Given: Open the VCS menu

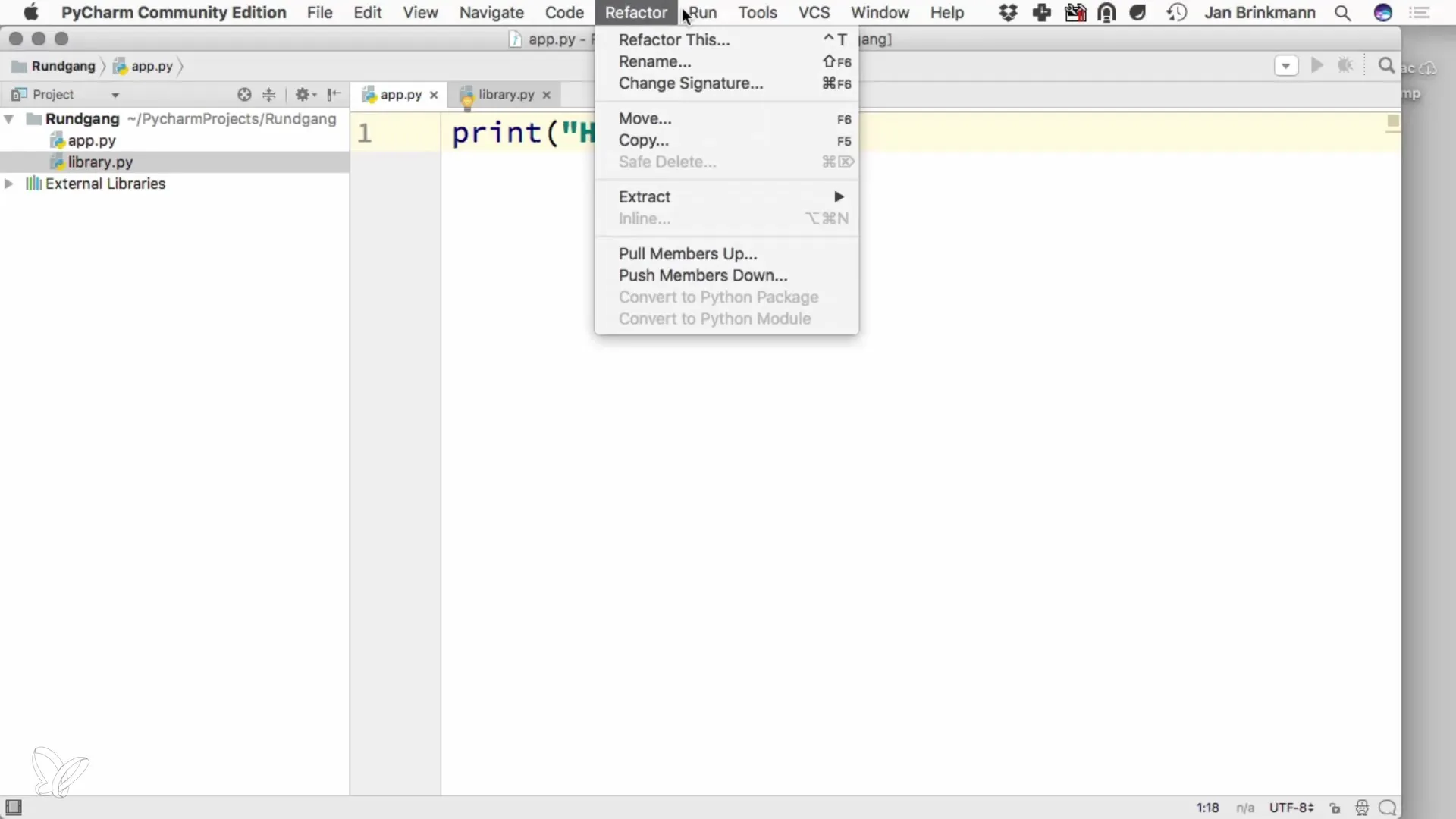Looking at the screenshot, I should click(x=814, y=13).
